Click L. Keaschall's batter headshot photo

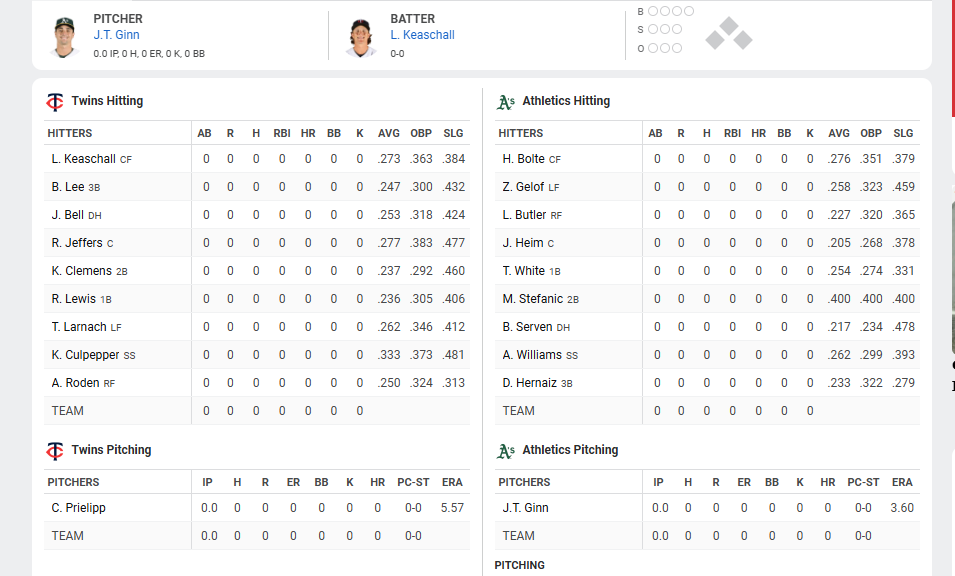[x=361, y=37]
